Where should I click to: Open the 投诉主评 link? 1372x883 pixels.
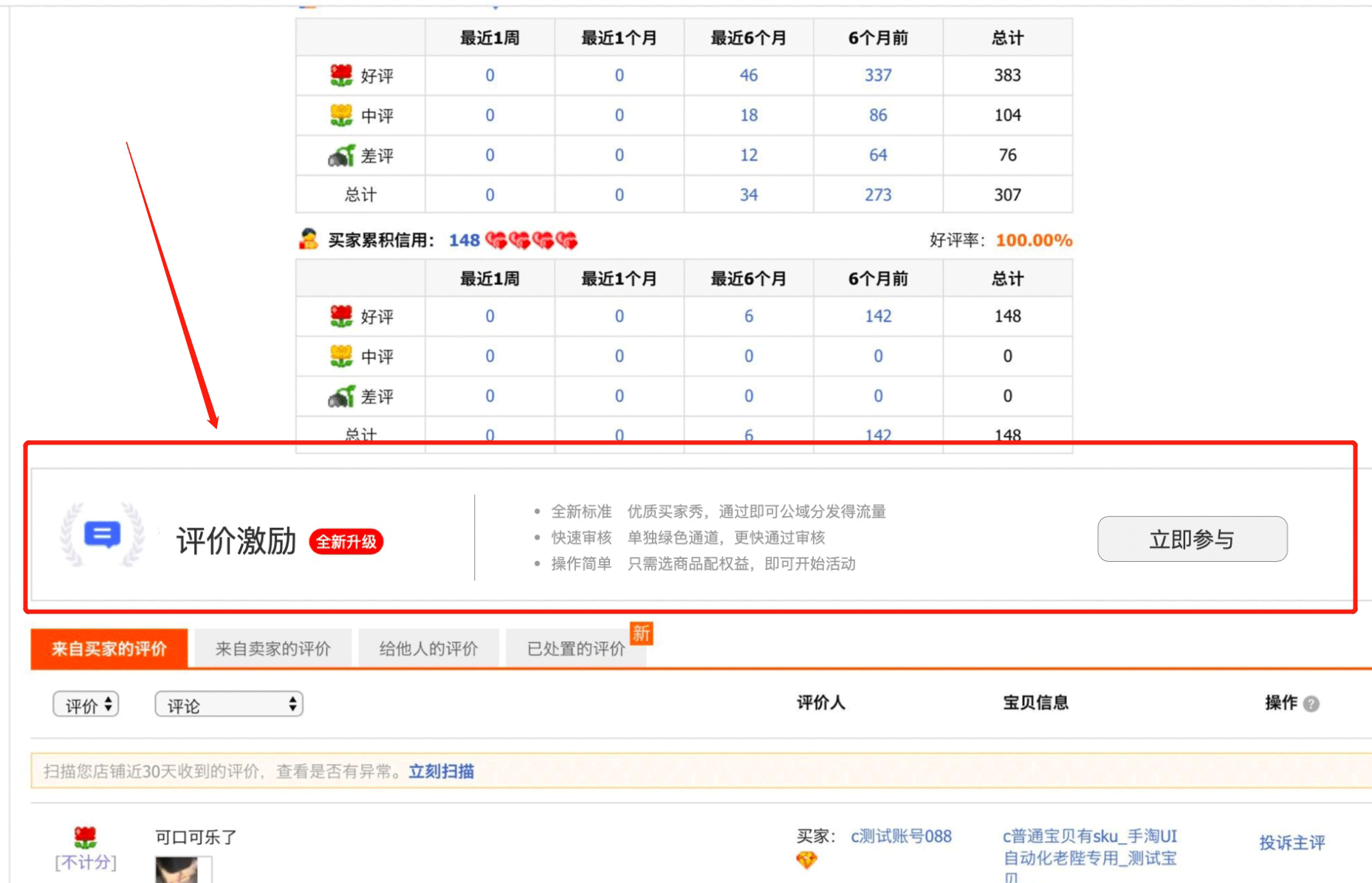pos(1292,842)
